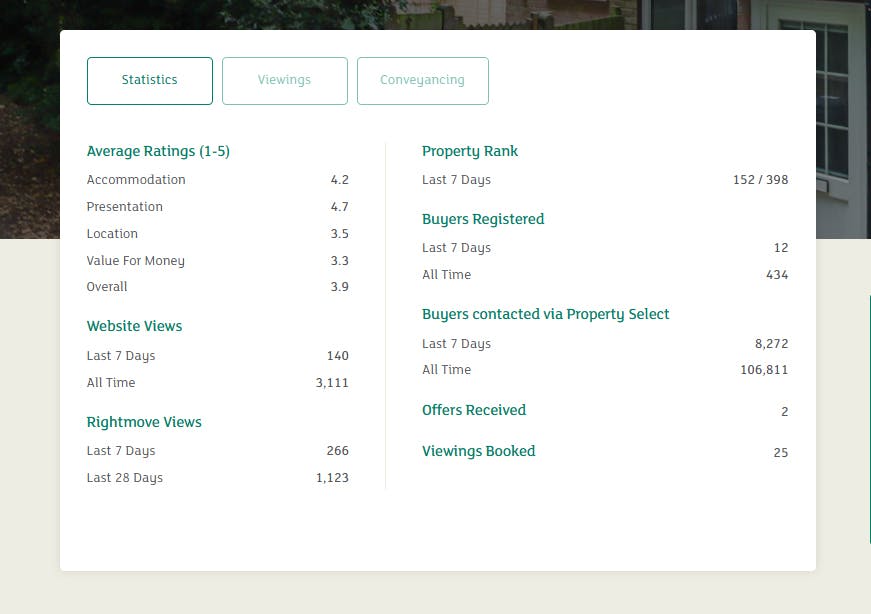Select the Conveyancing tab

tap(423, 81)
